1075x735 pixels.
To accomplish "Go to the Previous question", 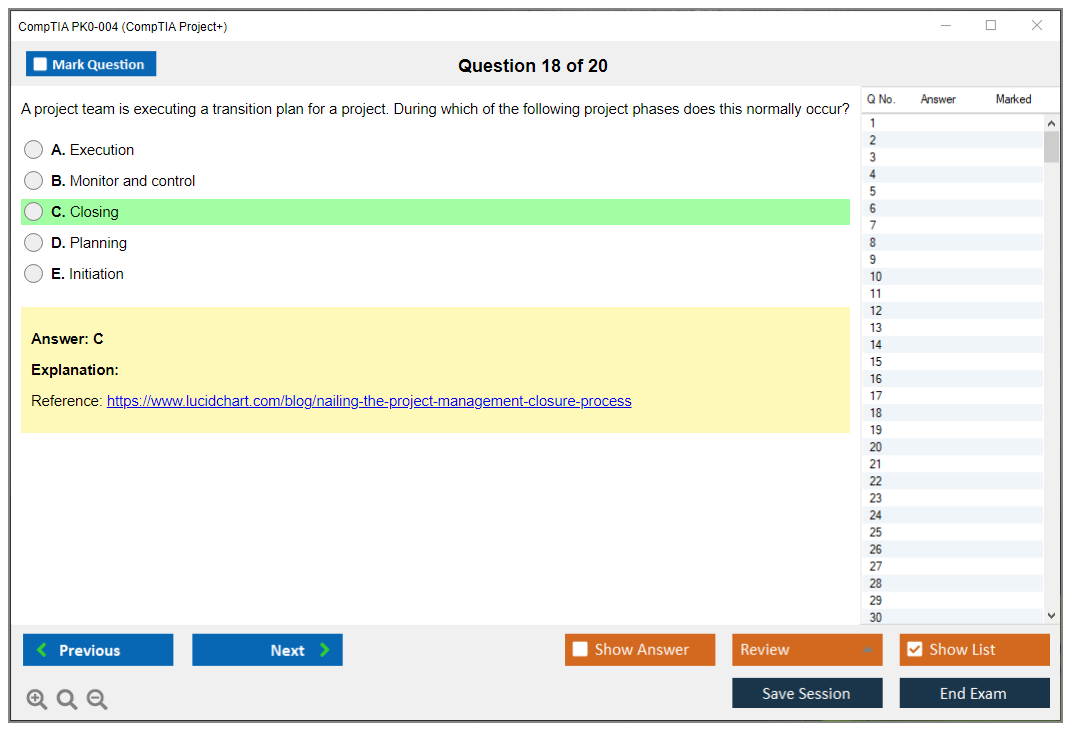I will (x=98, y=650).
